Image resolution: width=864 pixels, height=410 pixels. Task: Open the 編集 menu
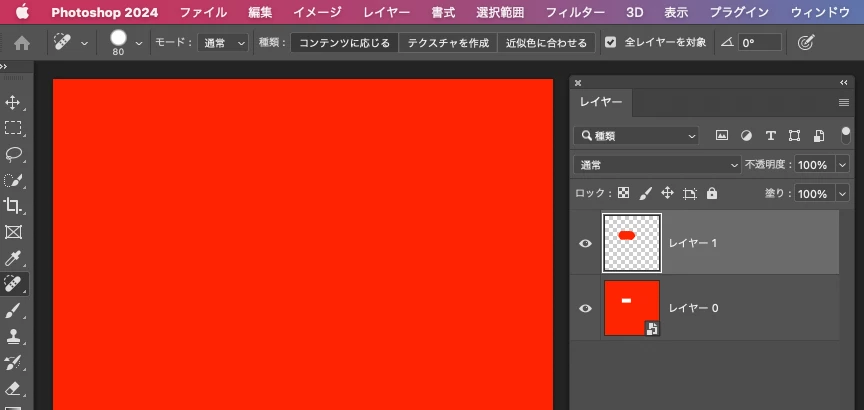(x=260, y=12)
